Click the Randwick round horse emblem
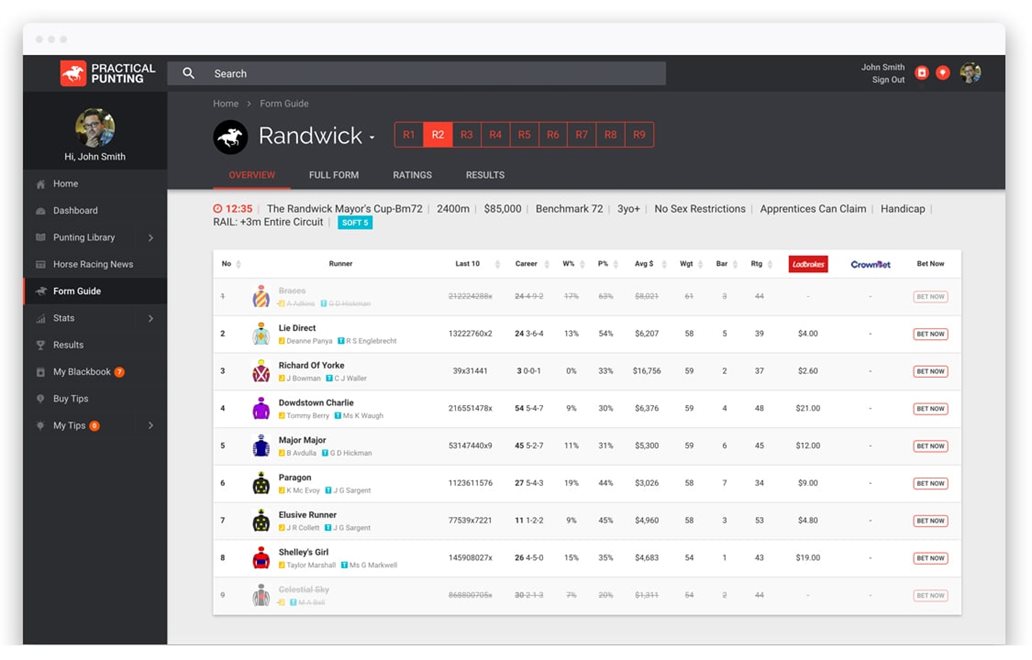This screenshot has width=1032, height=660. pyautogui.click(x=230, y=137)
